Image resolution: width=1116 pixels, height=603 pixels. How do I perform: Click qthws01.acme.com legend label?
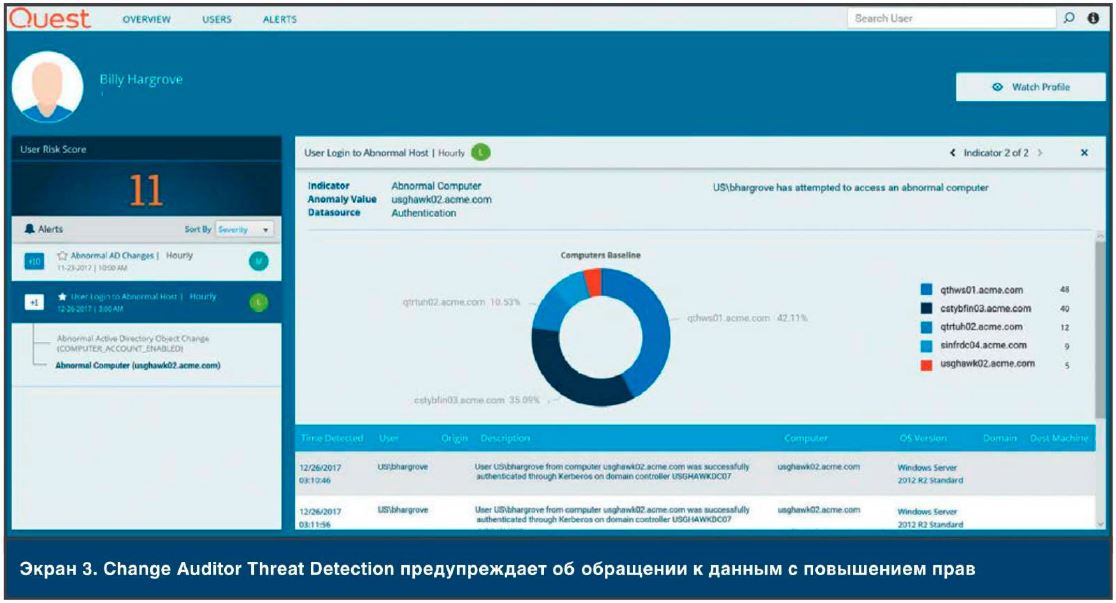point(981,290)
